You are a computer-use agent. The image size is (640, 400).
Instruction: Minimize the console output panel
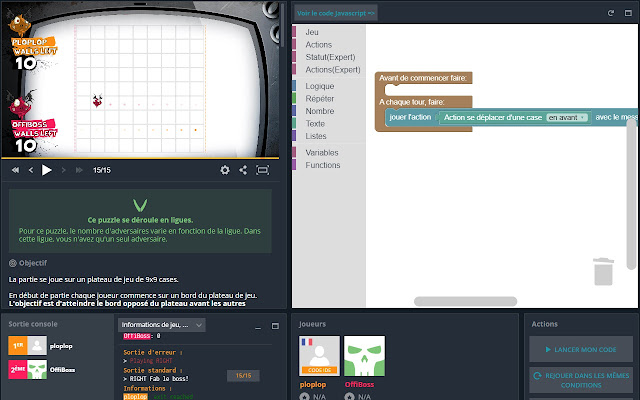258,327
